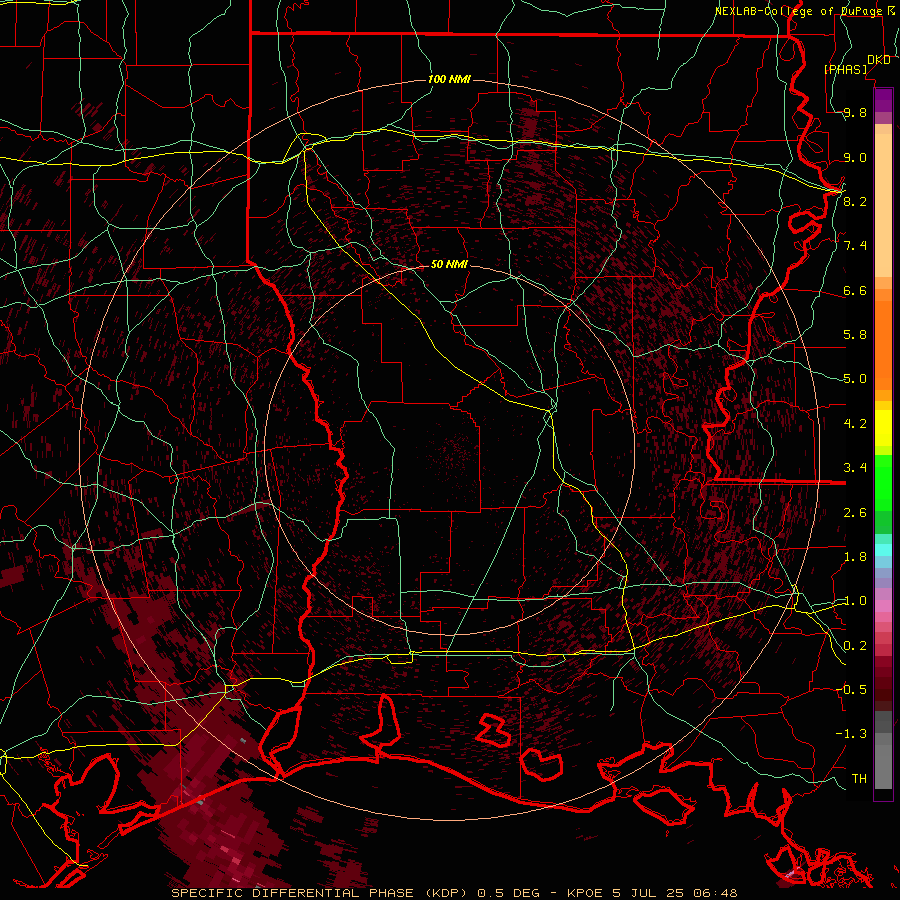Click the 7.4 scale value

[x=855, y=246]
